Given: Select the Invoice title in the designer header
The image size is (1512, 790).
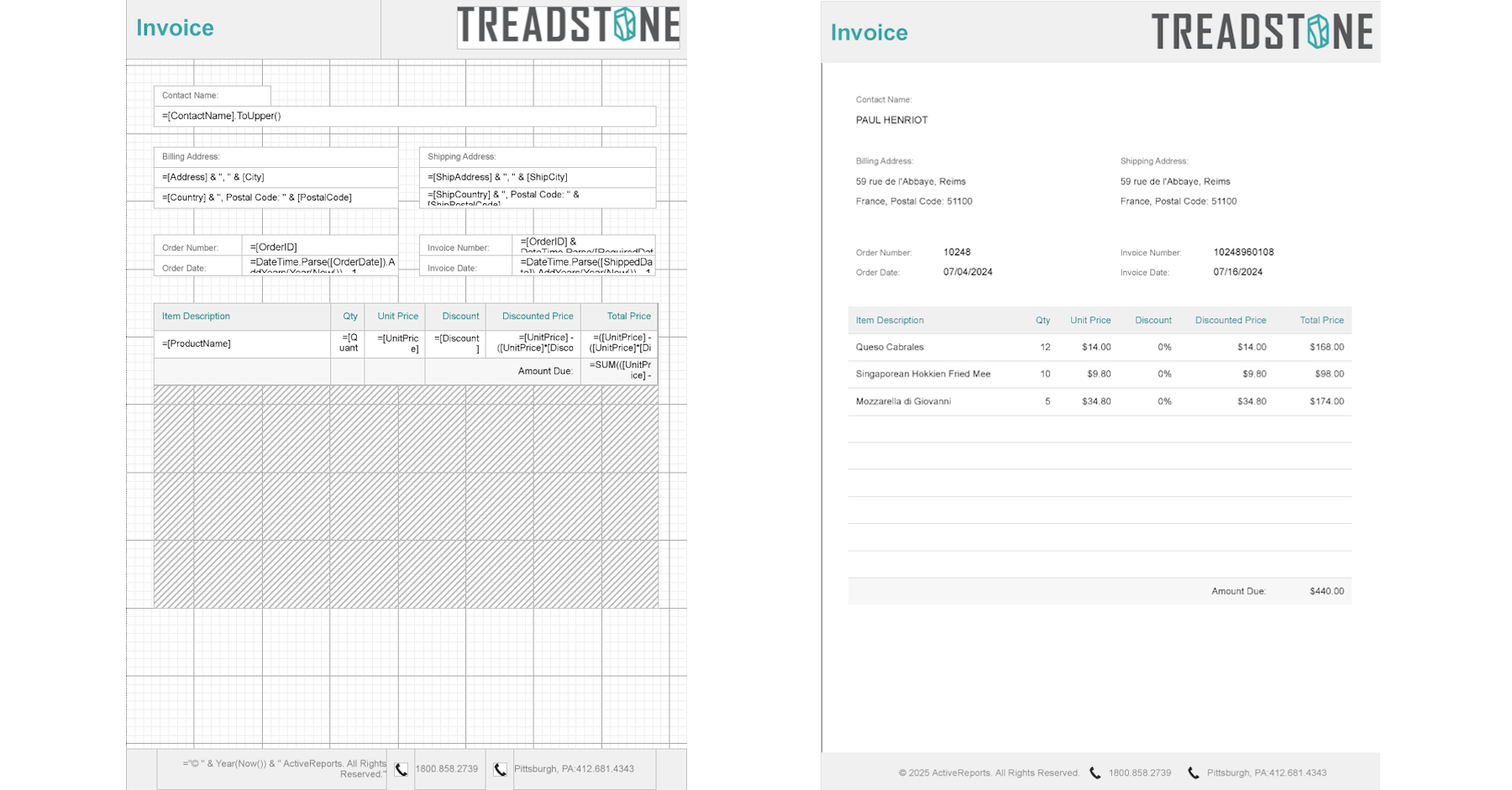Looking at the screenshot, I should (175, 28).
